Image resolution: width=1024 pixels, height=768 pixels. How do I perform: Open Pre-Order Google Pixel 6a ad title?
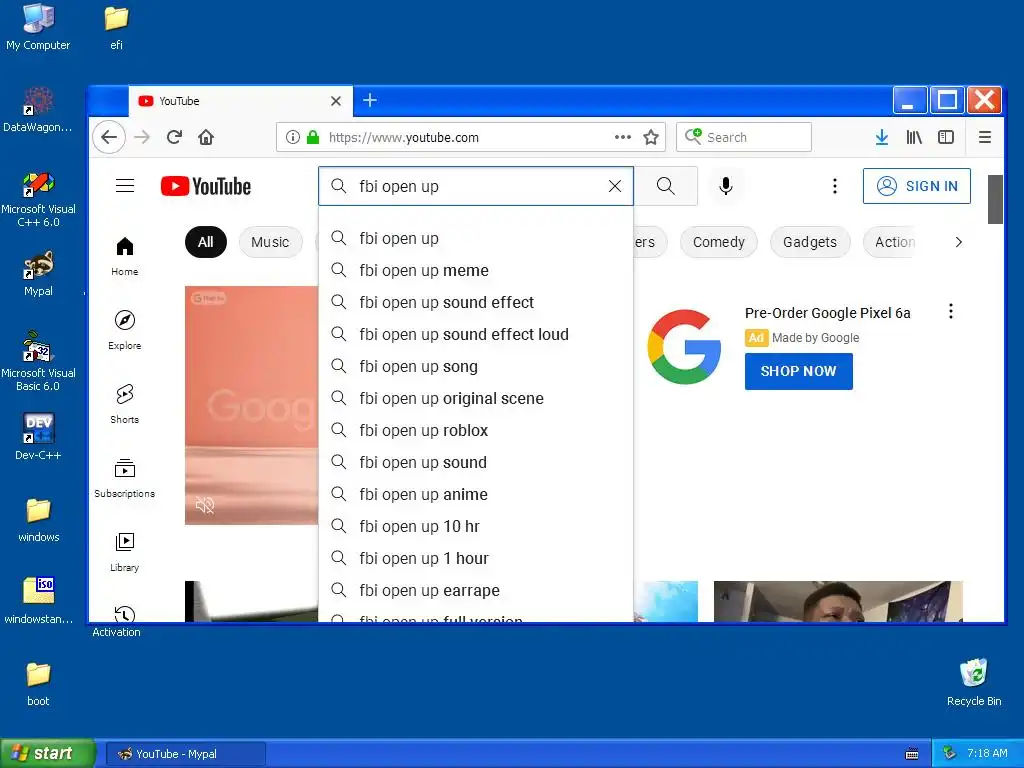point(827,313)
